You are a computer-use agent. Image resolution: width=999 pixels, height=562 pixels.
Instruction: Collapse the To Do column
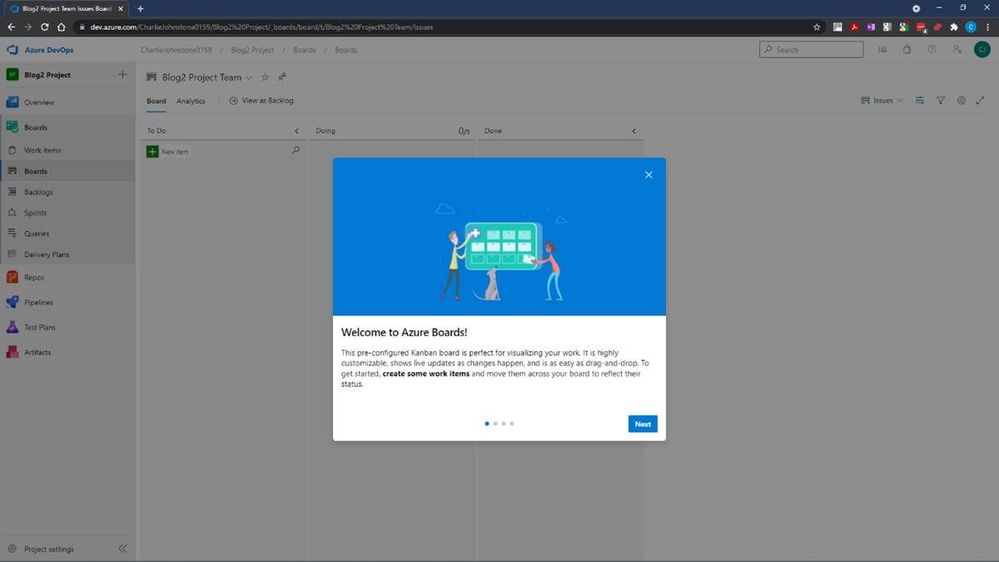pos(296,131)
